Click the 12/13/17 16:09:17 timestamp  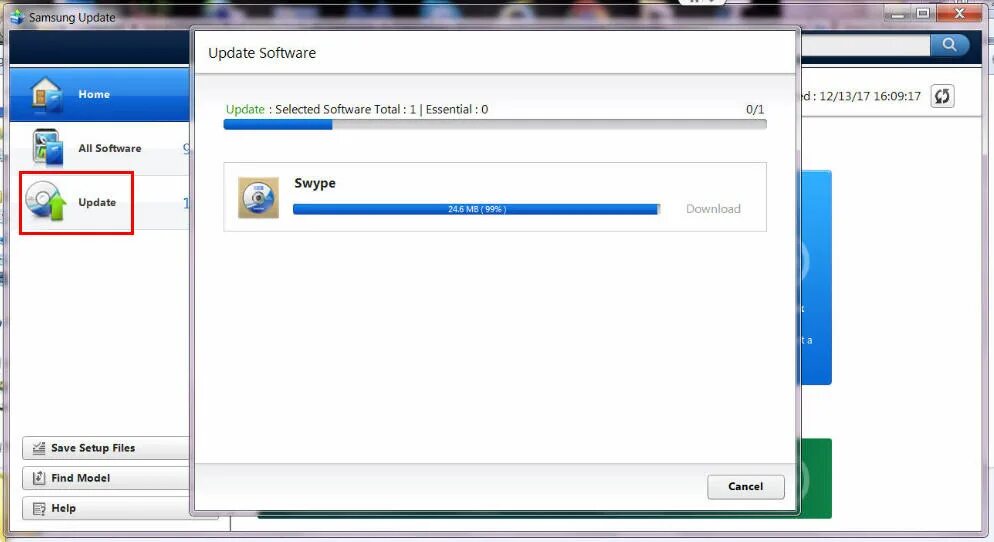click(x=870, y=96)
